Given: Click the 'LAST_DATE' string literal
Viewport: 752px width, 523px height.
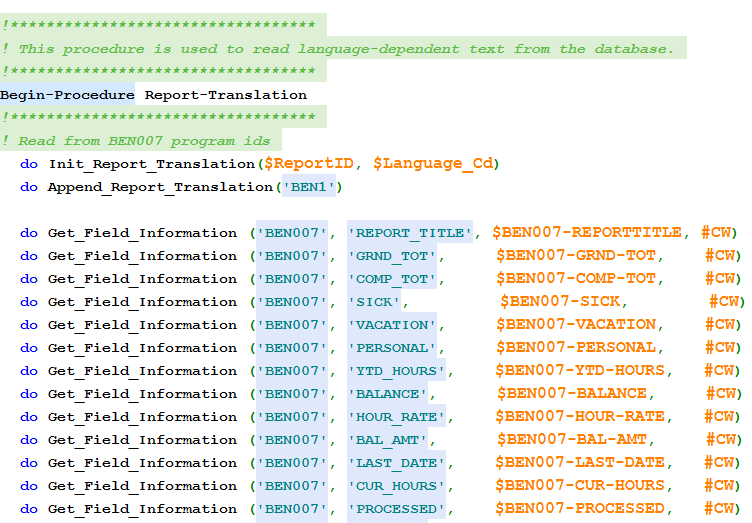Looking at the screenshot, I should (x=396, y=463).
